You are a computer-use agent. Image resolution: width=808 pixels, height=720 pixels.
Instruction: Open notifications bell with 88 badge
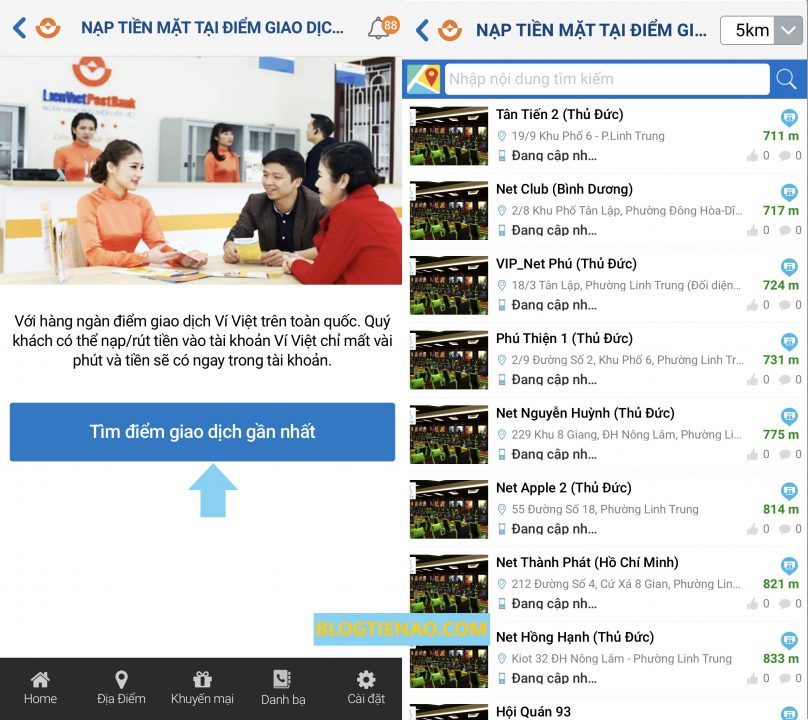tap(382, 27)
